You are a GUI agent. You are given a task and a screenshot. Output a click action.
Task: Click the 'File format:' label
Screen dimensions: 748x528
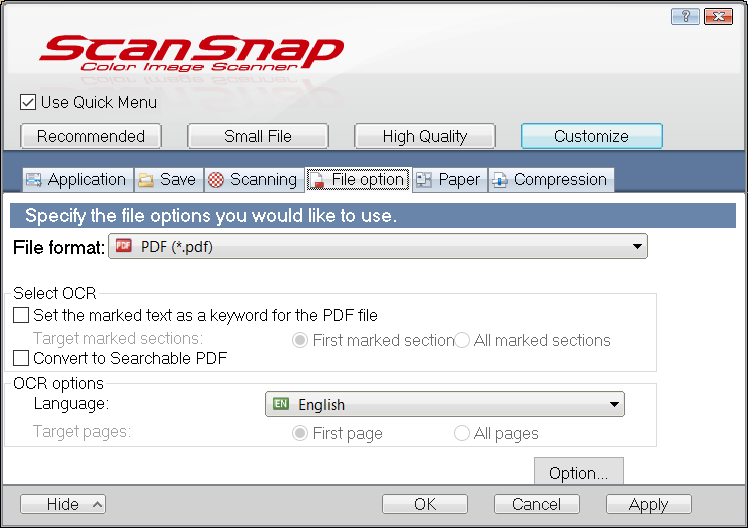pyautogui.click(x=59, y=248)
